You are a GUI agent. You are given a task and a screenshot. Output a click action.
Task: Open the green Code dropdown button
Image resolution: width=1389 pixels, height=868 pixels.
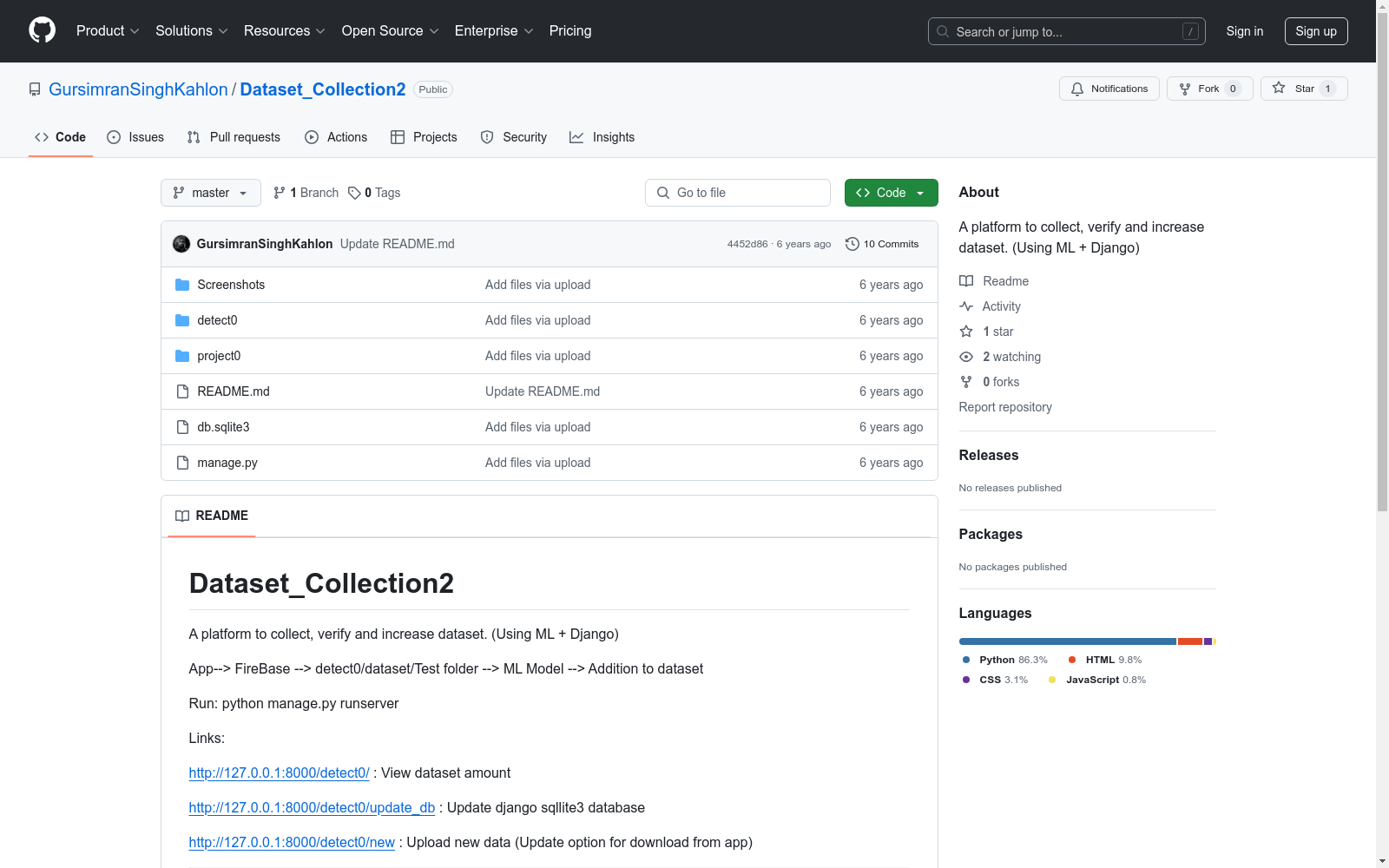[891, 193]
